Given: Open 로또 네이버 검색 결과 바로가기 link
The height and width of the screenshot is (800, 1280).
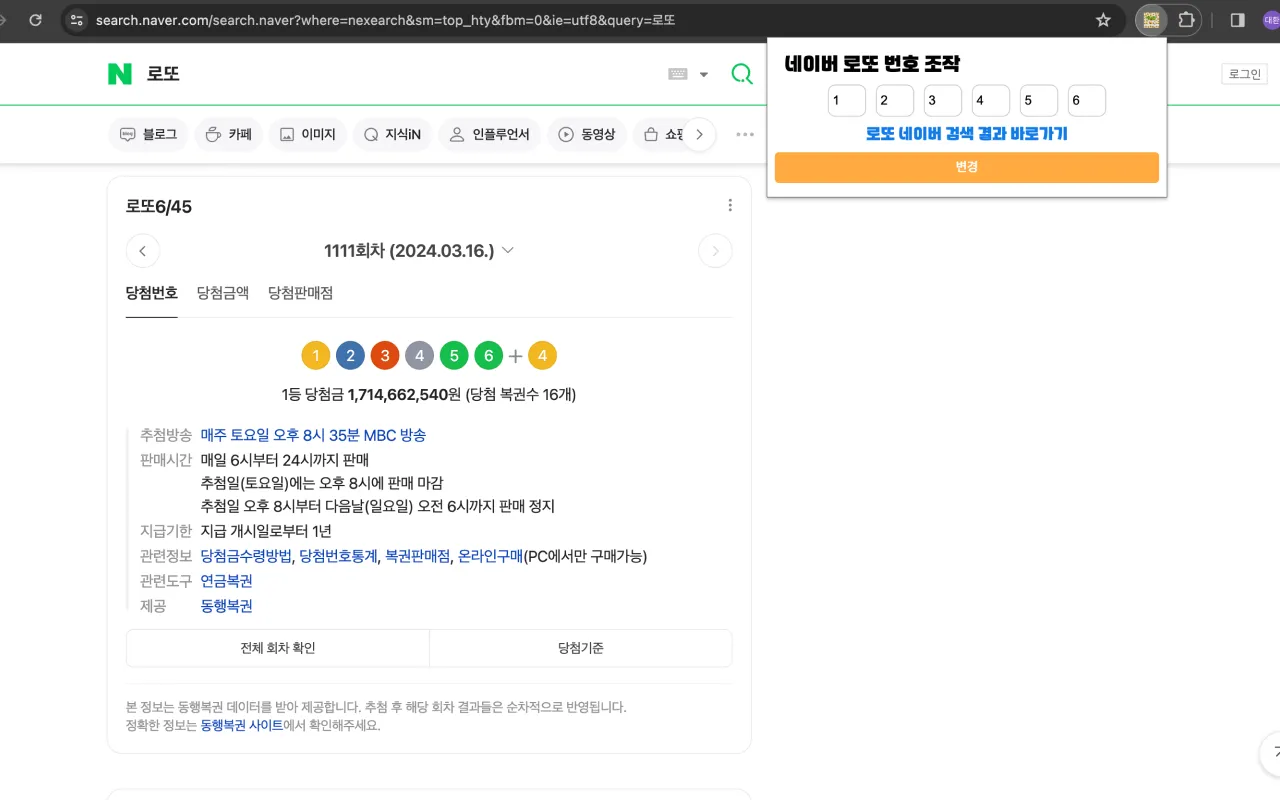Looking at the screenshot, I should (967, 134).
